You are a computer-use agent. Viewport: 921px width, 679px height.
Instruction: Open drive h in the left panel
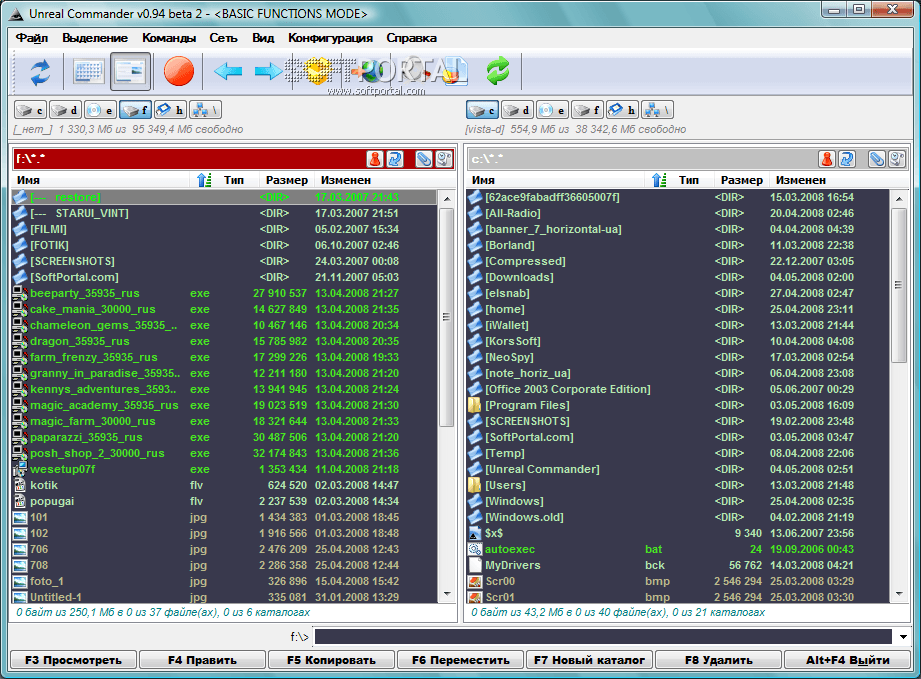171,110
